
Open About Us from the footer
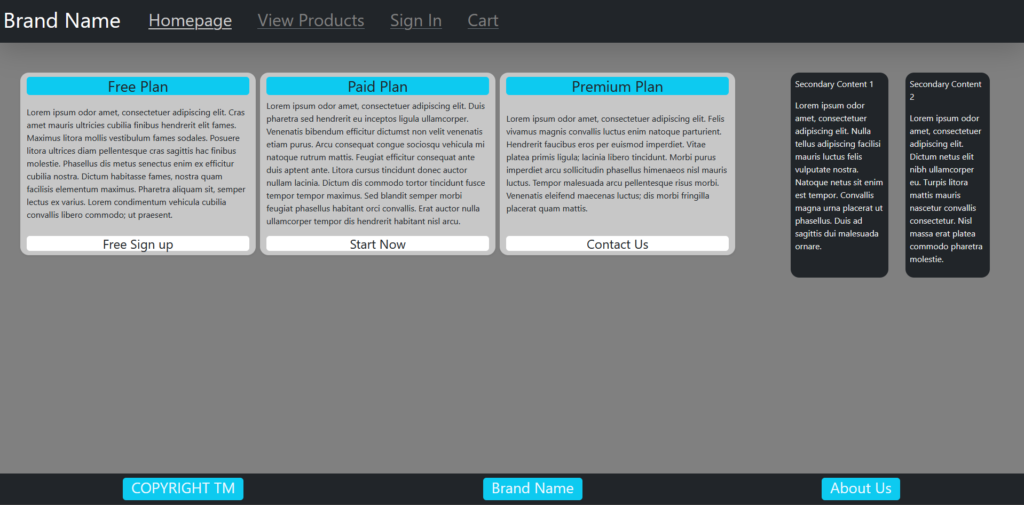point(860,488)
